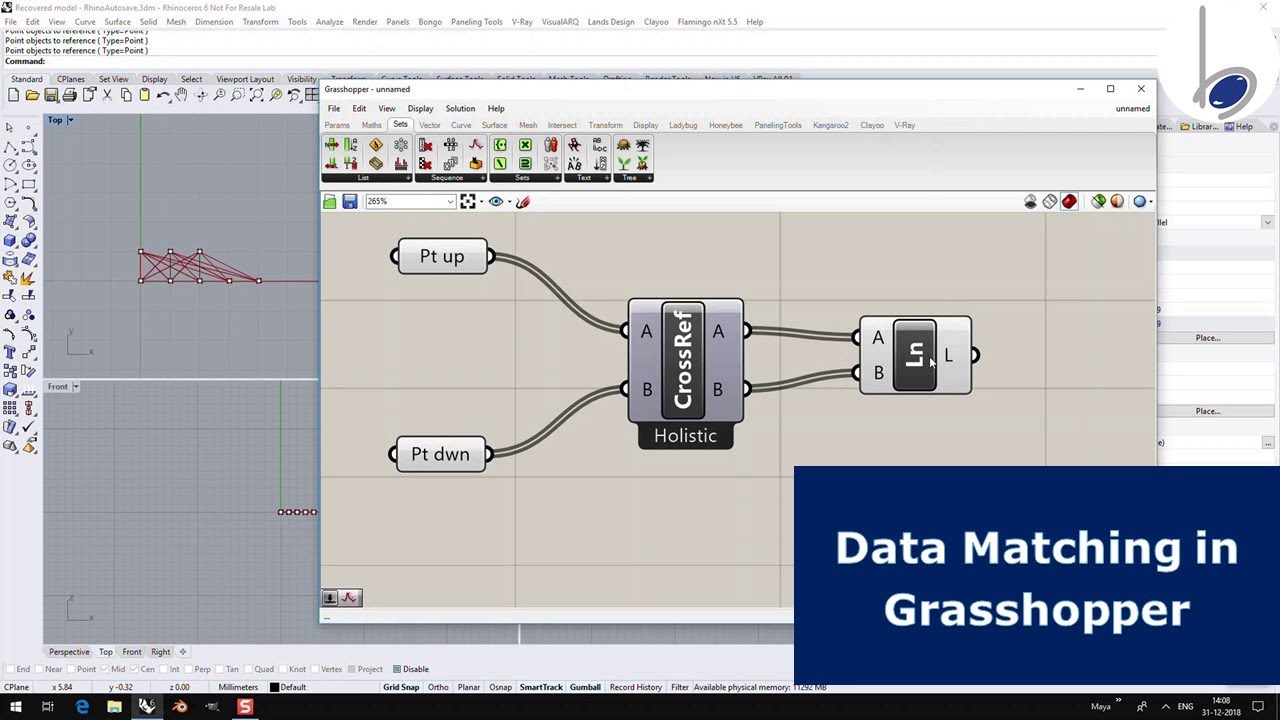Switch to the Vector component tab
The width and height of the screenshot is (1280, 720).
click(430, 125)
